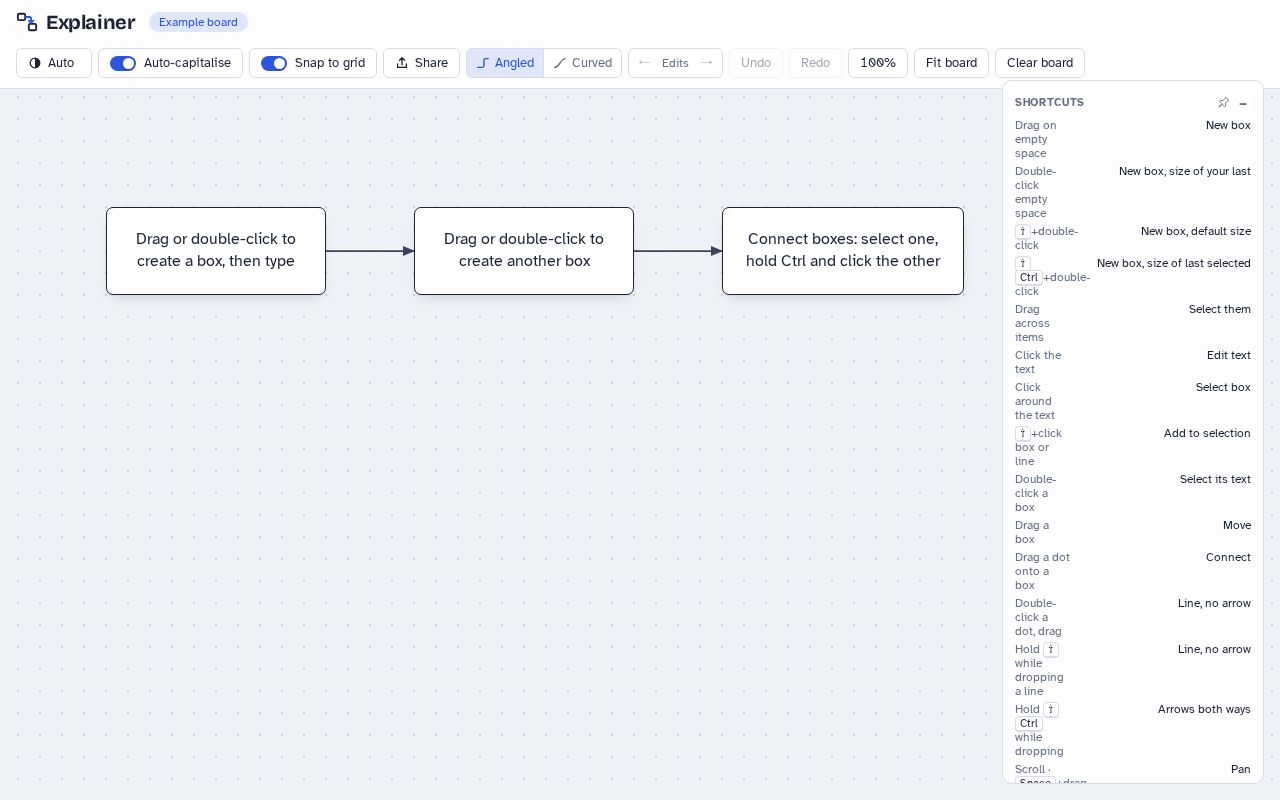Click the 'Edits' label in toolbar
Image resolution: width=1280 pixels, height=800 pixels.
[x=675, y=63]
